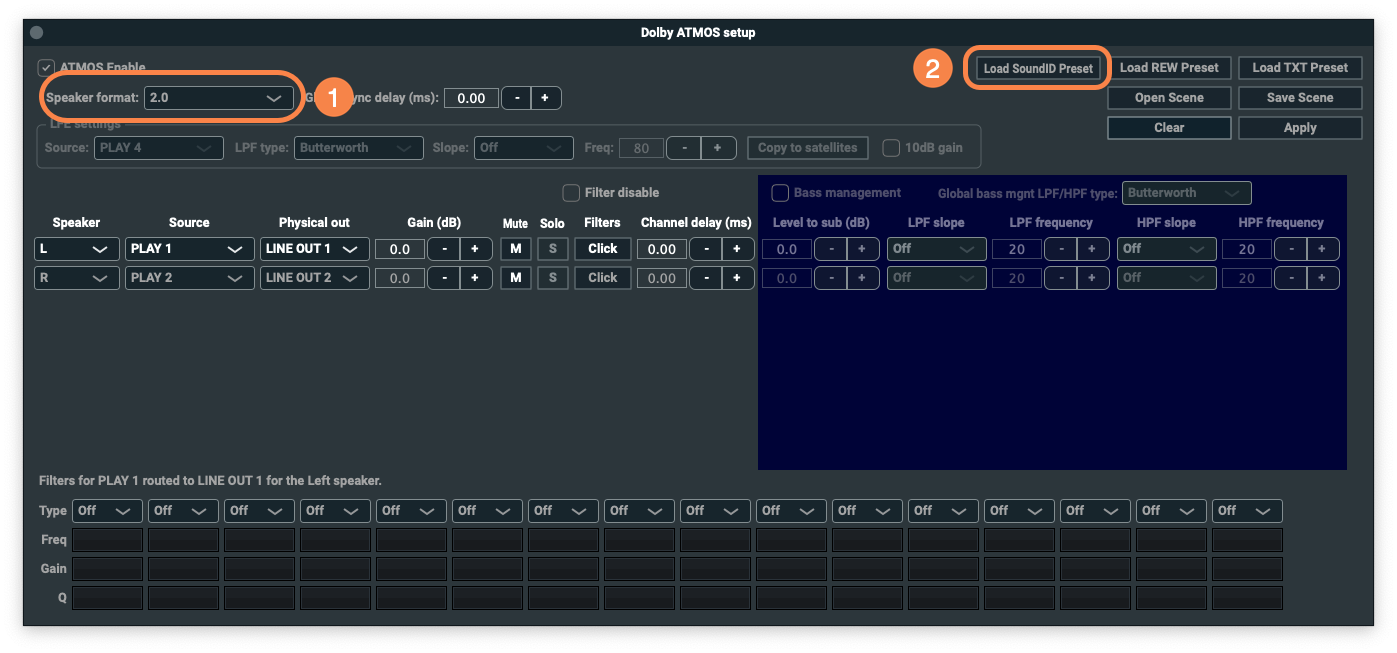
Task: Click the Filters button for R speaker
Action: pos(603,278)
